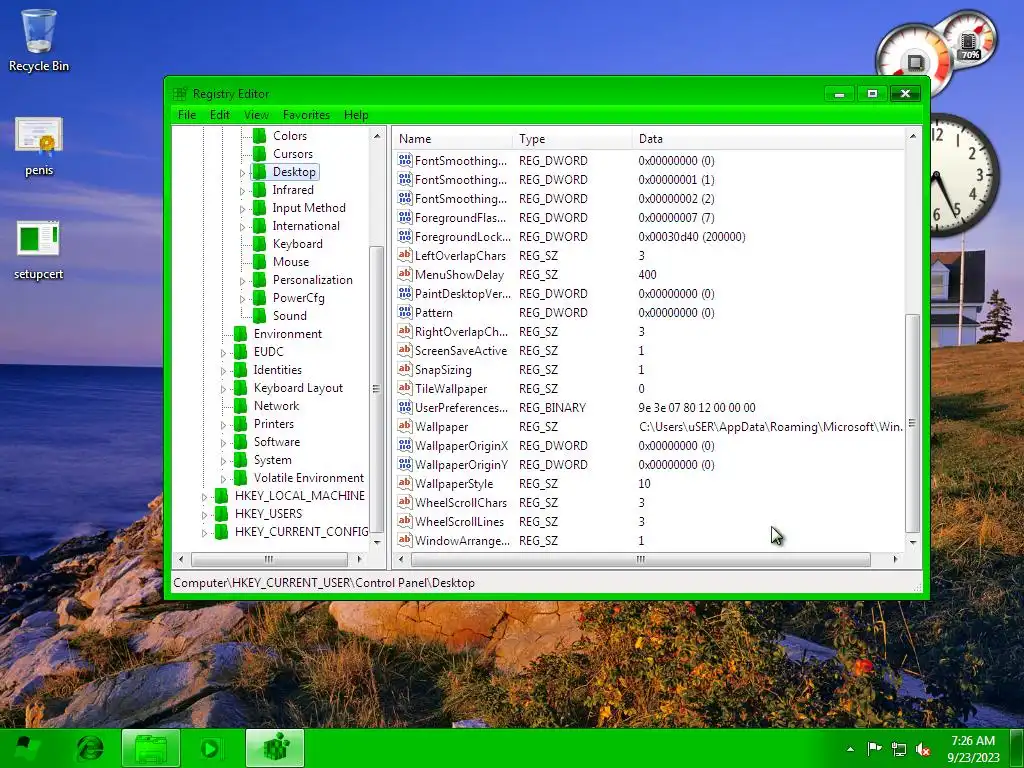Sort values by Type column header
1024x768 pixels.
tap(573, 138)
